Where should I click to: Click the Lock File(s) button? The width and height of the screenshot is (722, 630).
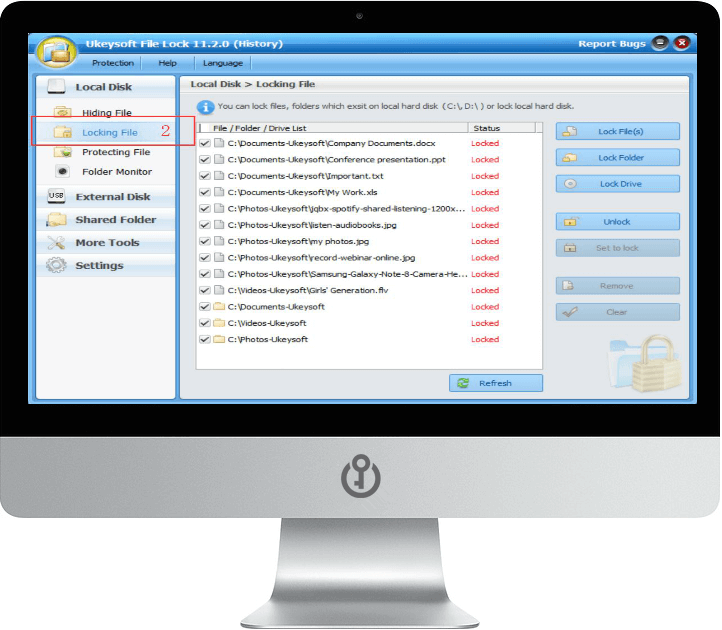point(617,131)
